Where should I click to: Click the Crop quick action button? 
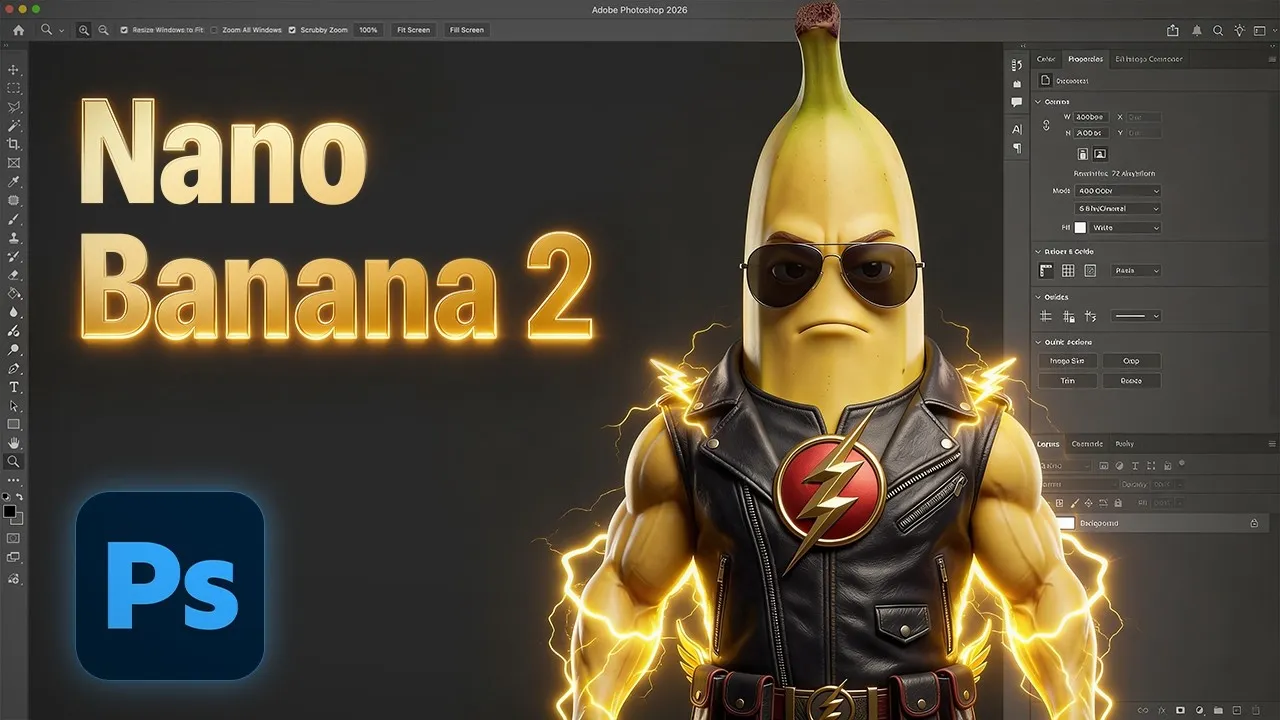(x=1131, y=361)
